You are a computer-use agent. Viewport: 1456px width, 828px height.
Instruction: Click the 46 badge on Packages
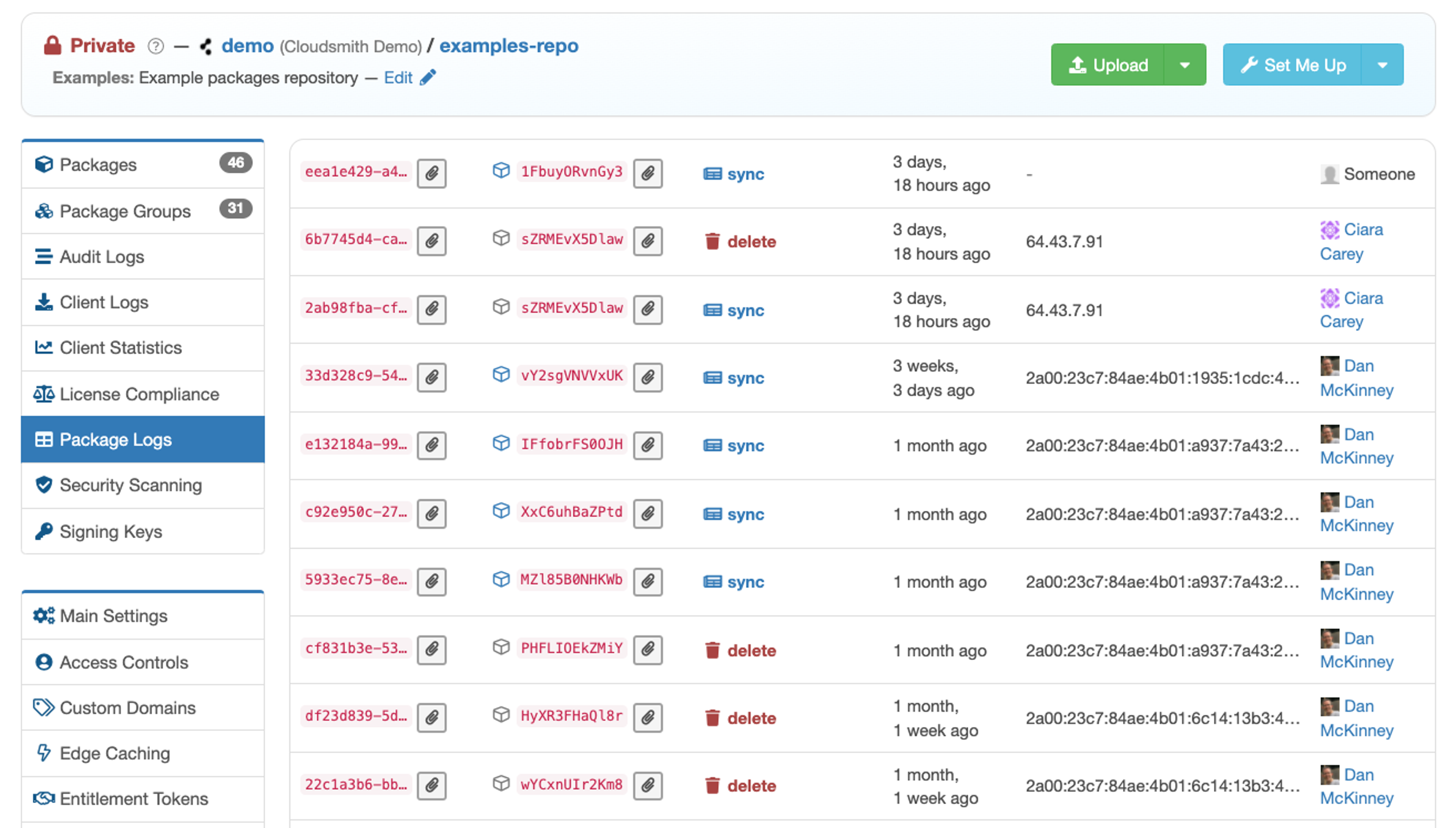pyautogui.click(x=235, y=163)
